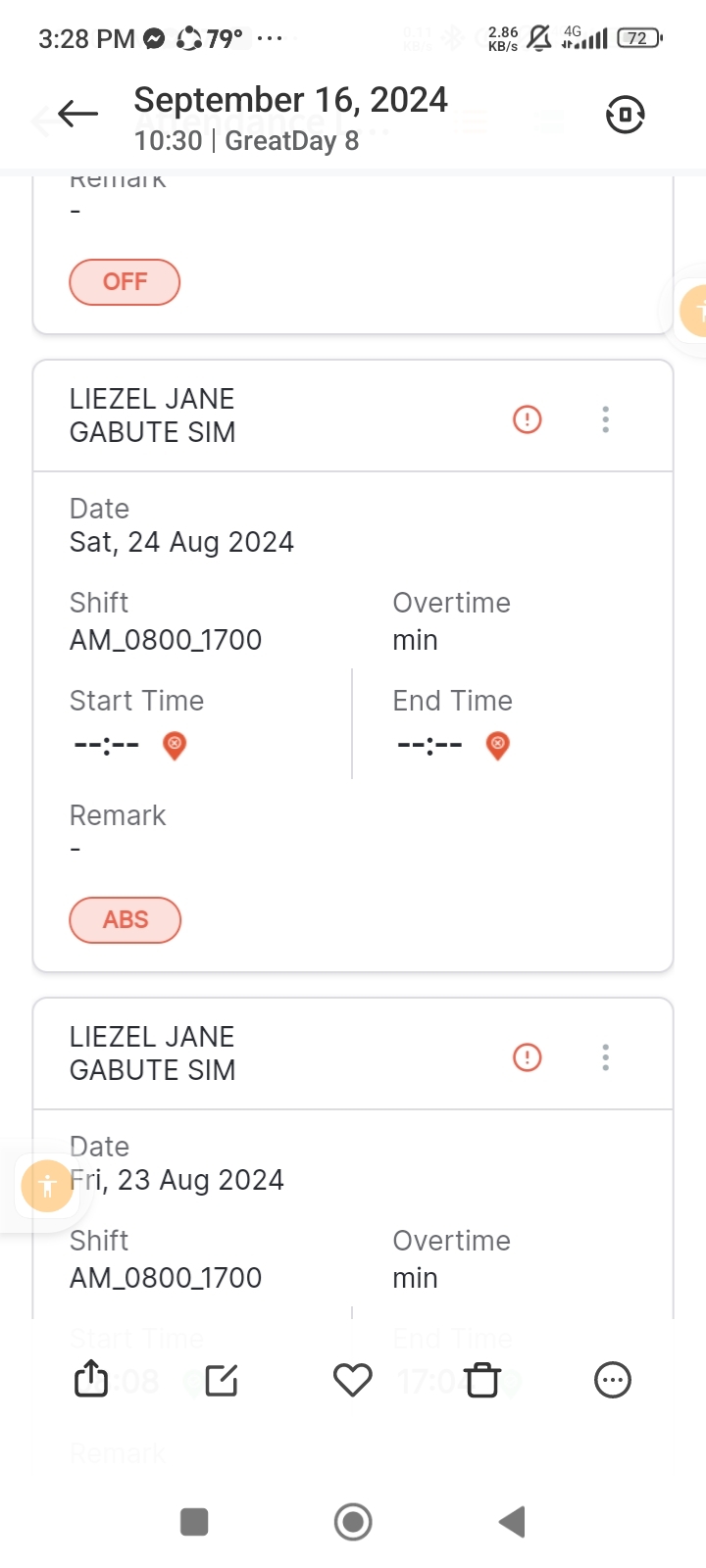Tap the orange accessibility floating button
706x1568 pixels.
pyautogui.click(x=47, y=1186)
